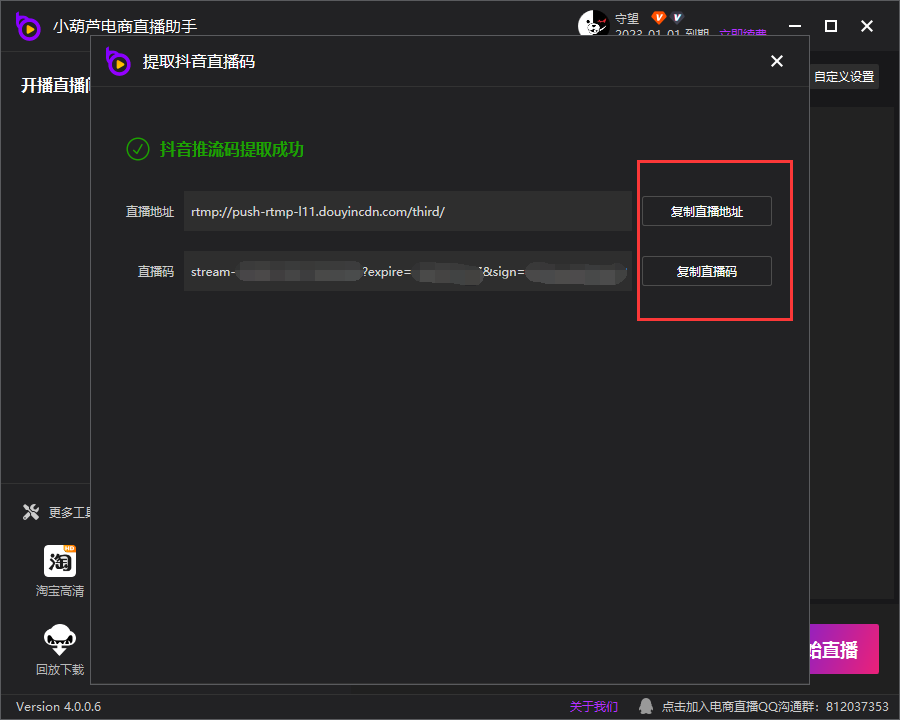This screenshot has width=900, height=720.
Task: Click the 直播码 stream key field
Action: [x=407, y=271]
